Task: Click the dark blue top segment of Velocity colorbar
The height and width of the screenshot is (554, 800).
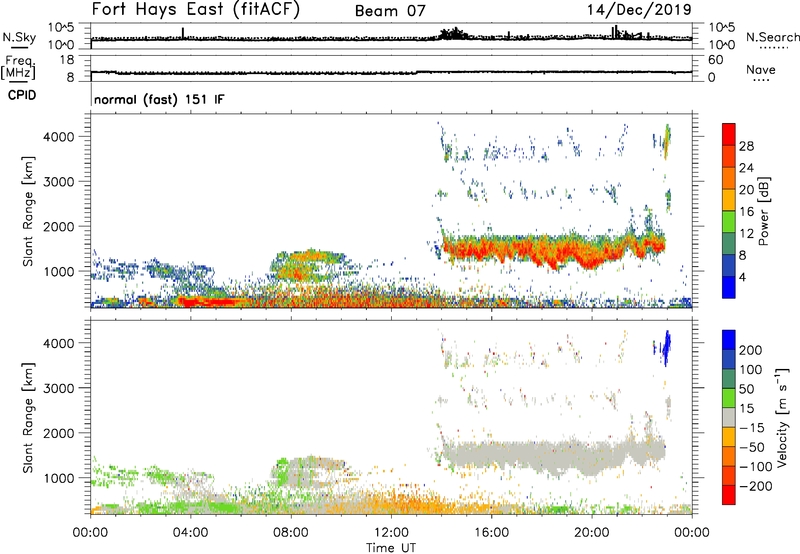Action: 729,340
